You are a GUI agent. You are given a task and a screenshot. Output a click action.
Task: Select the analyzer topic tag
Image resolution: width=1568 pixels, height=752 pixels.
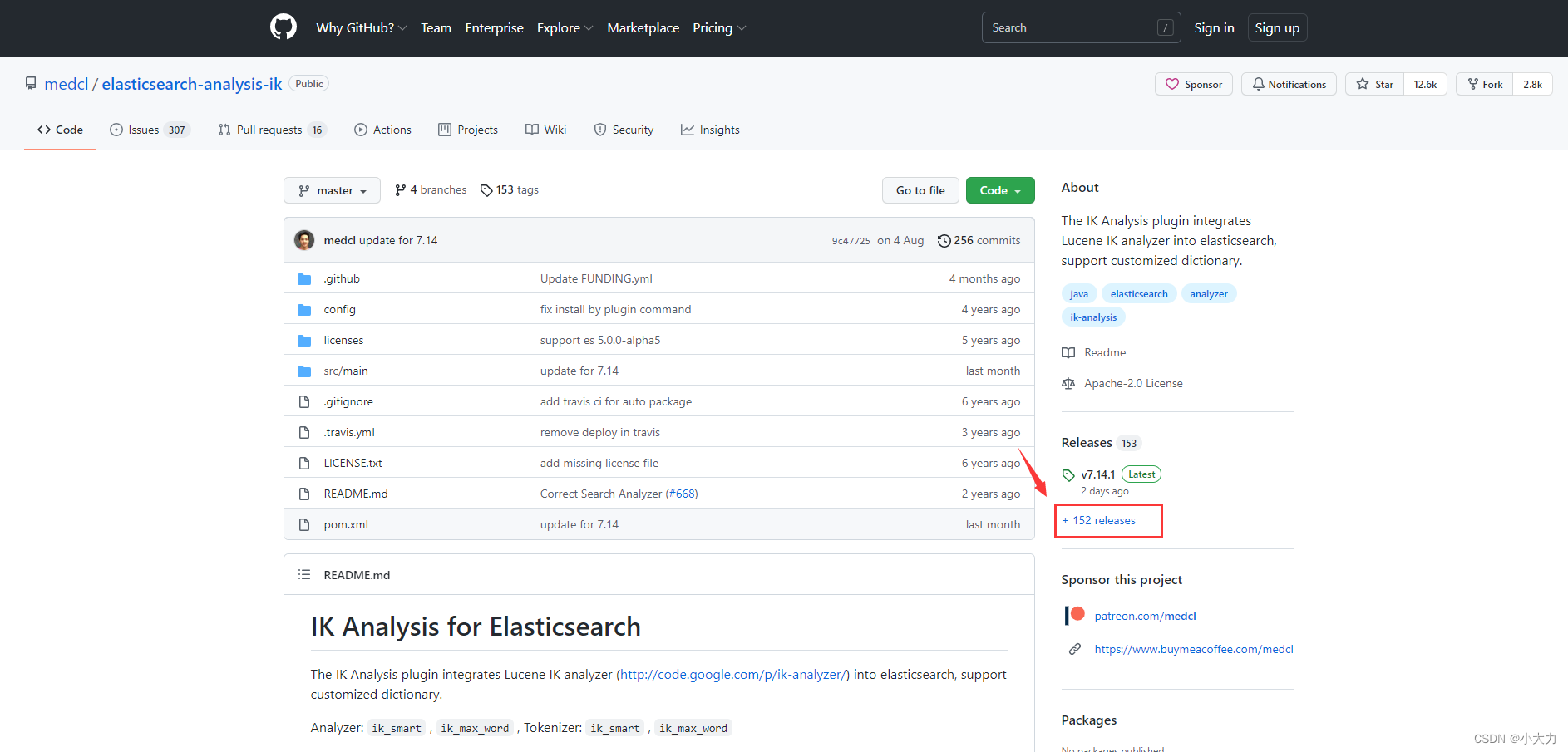[1209, 294]
